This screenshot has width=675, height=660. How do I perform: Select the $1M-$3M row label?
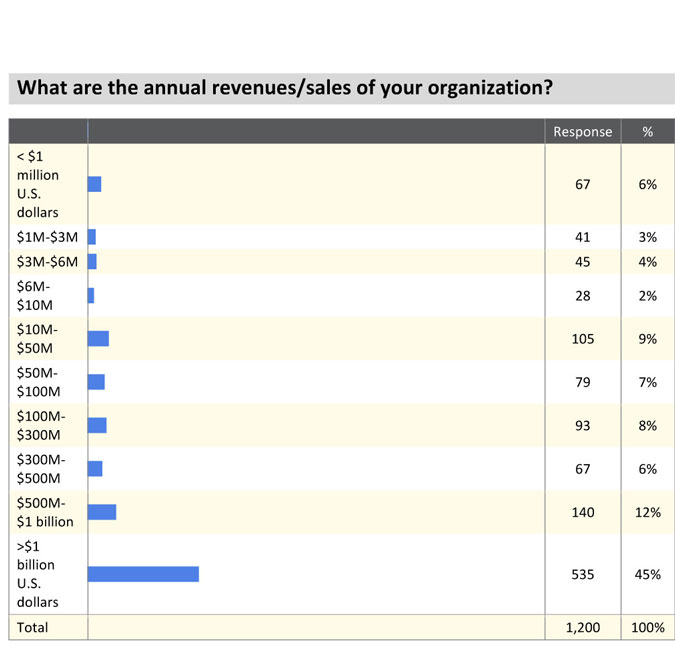[x=47, y=237]
